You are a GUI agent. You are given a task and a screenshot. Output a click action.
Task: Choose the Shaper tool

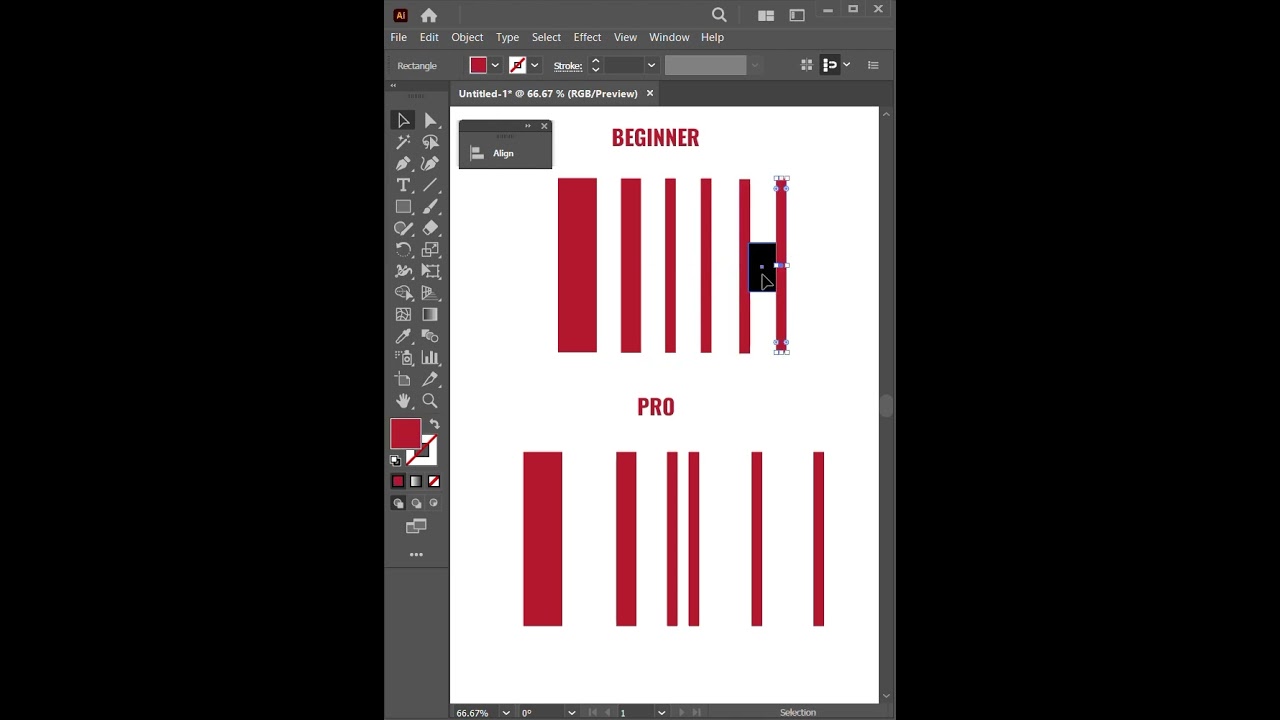pyautogui.click(x=403, y=228)
